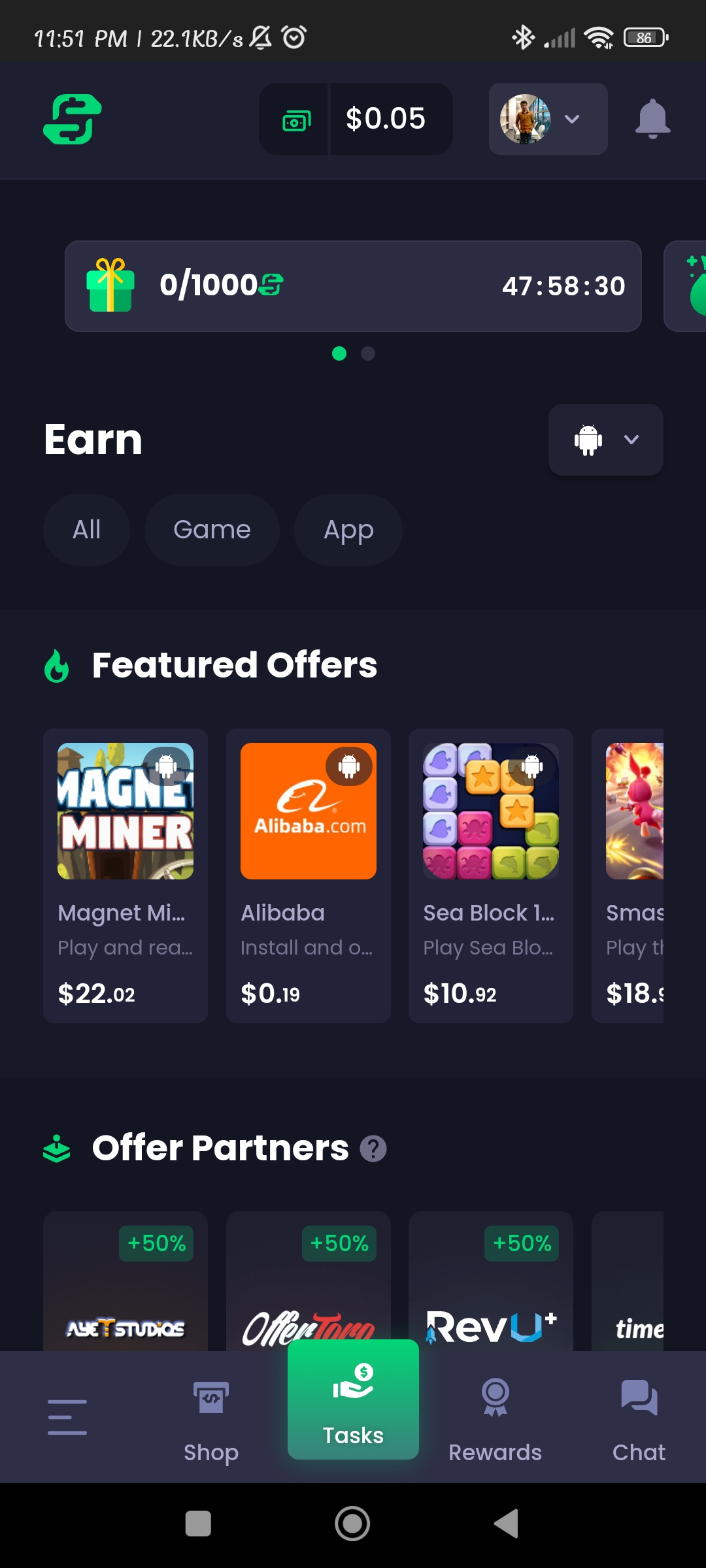Select the Game filter chip
The image size is (706, 1568).
(x=212, y=530)
